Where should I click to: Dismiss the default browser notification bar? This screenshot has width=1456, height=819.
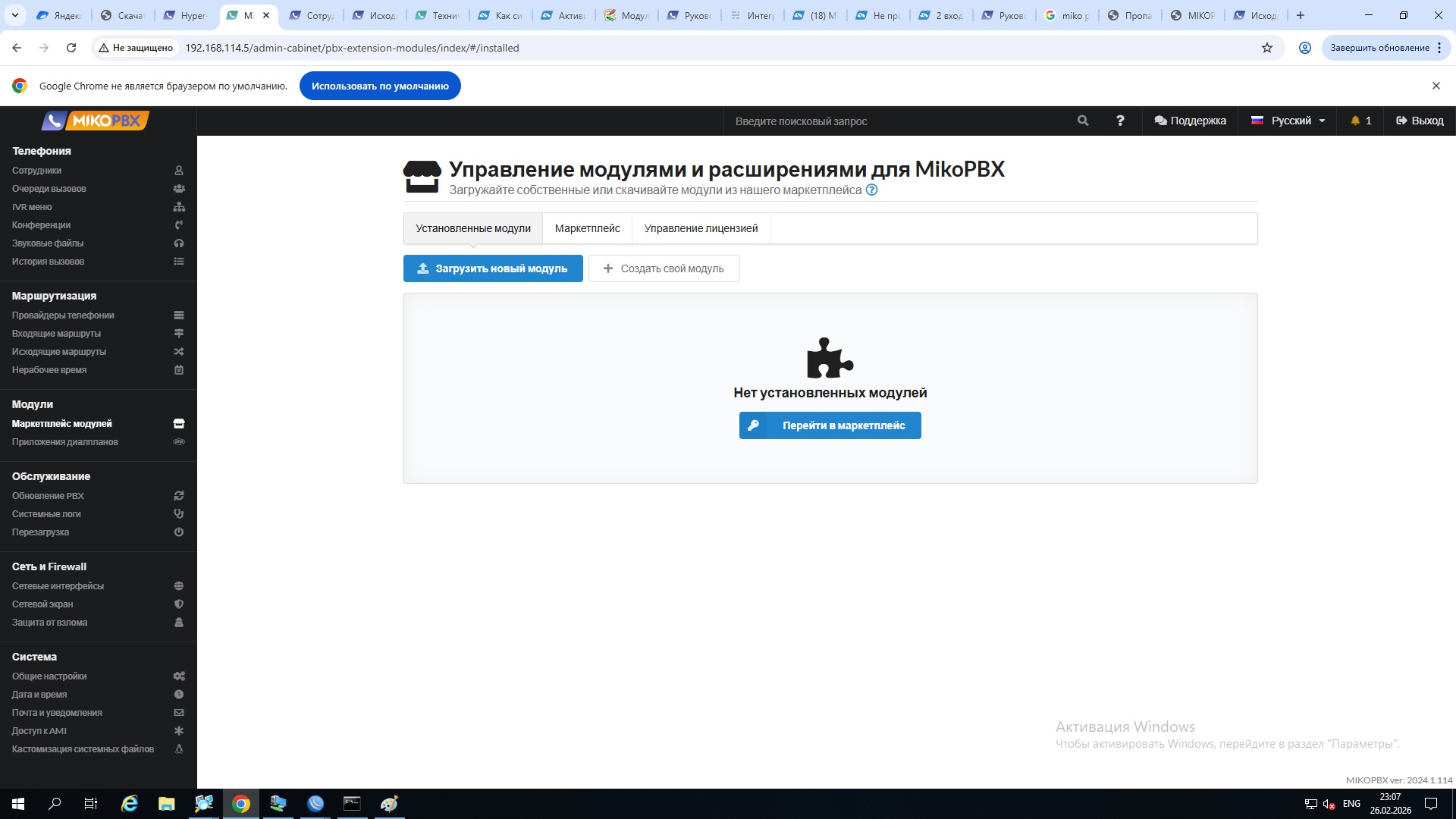1436,86
